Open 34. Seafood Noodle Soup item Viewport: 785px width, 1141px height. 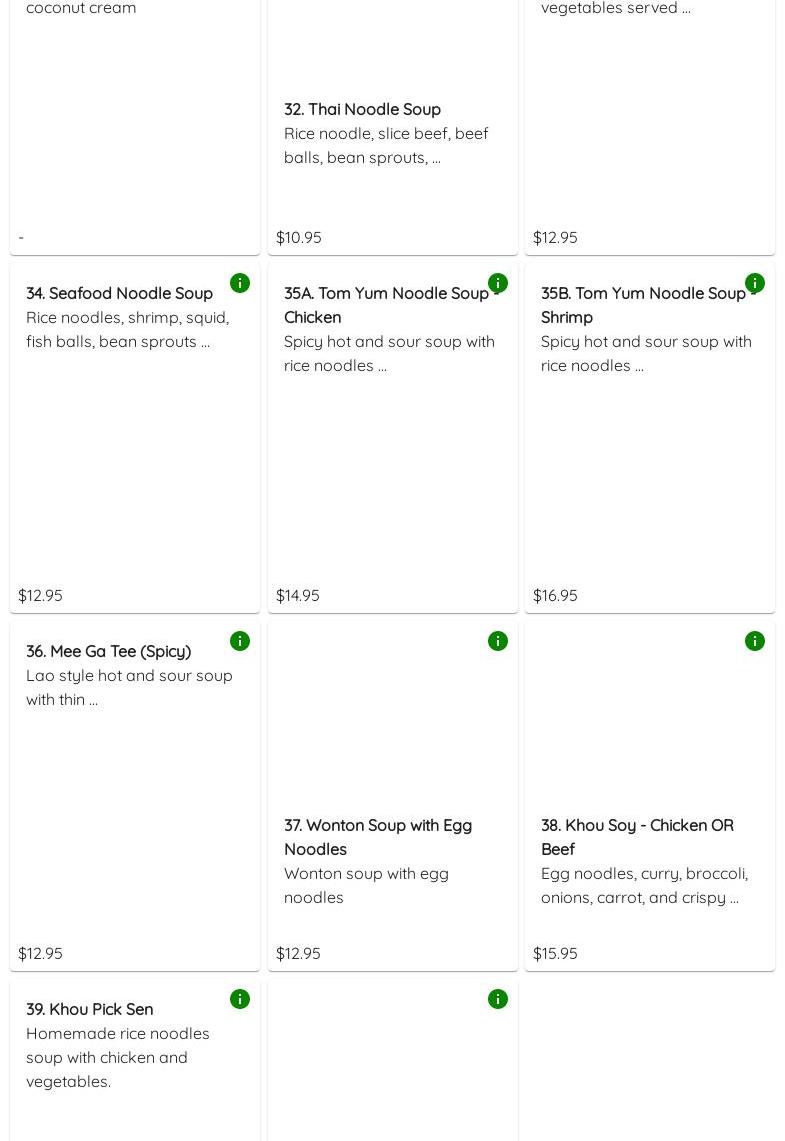pos(119,293)
